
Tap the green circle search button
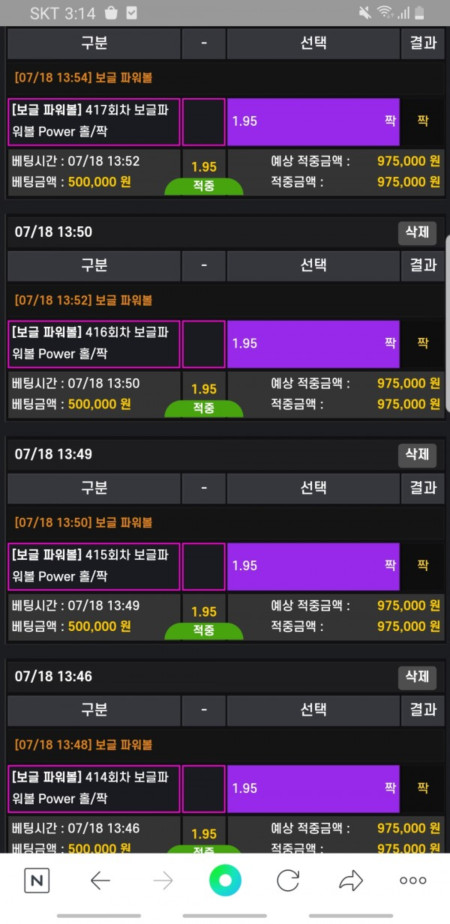(225, 880)
